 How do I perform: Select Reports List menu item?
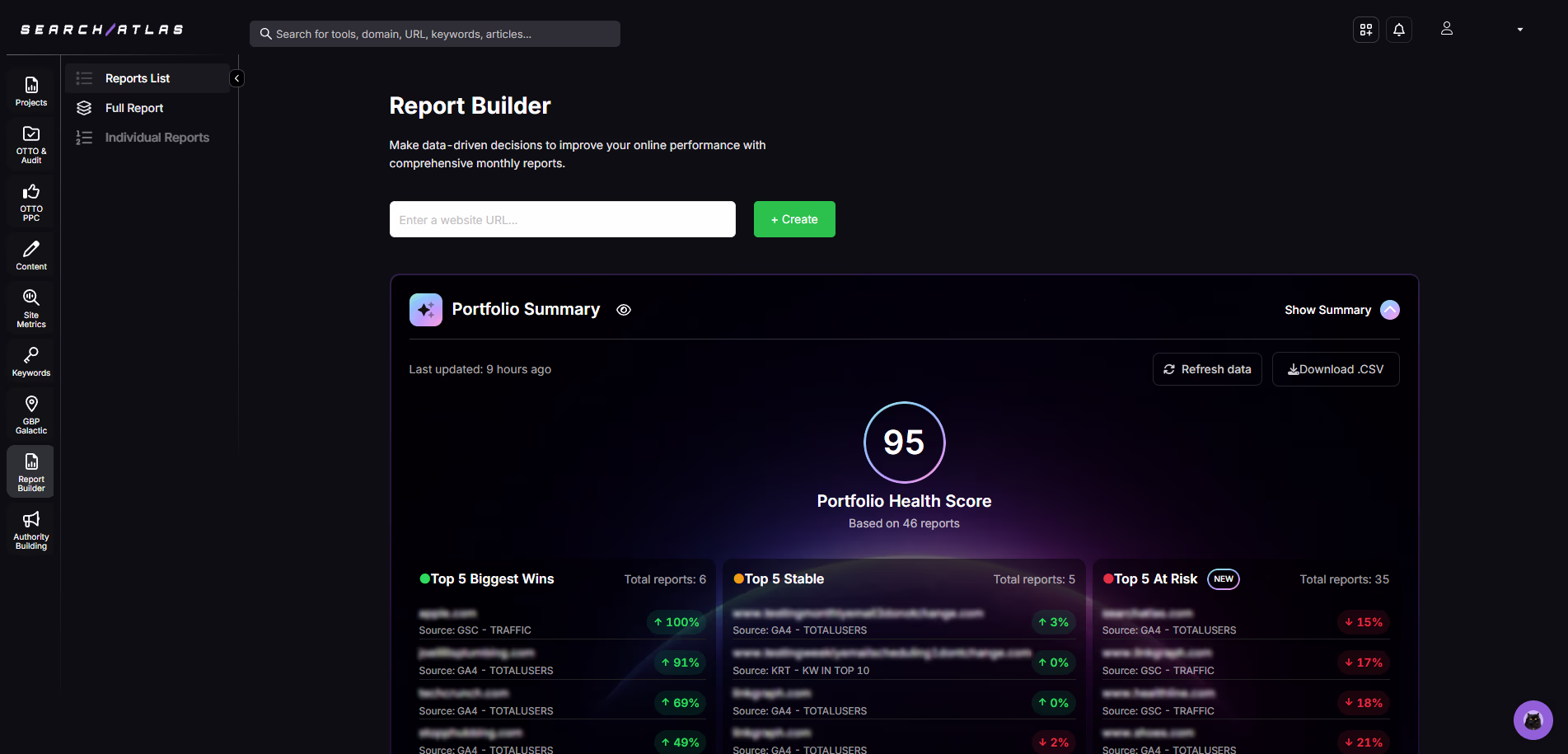[x=138, y=78]
